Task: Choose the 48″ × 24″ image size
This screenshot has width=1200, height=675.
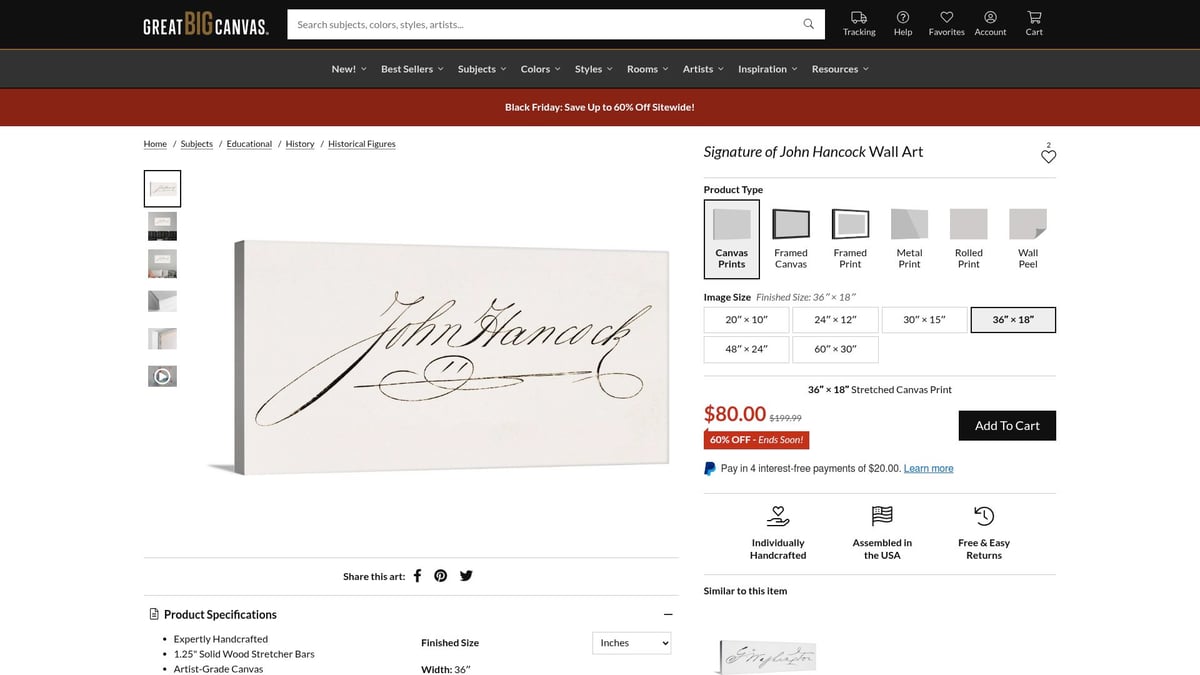Action: [746, 349]
